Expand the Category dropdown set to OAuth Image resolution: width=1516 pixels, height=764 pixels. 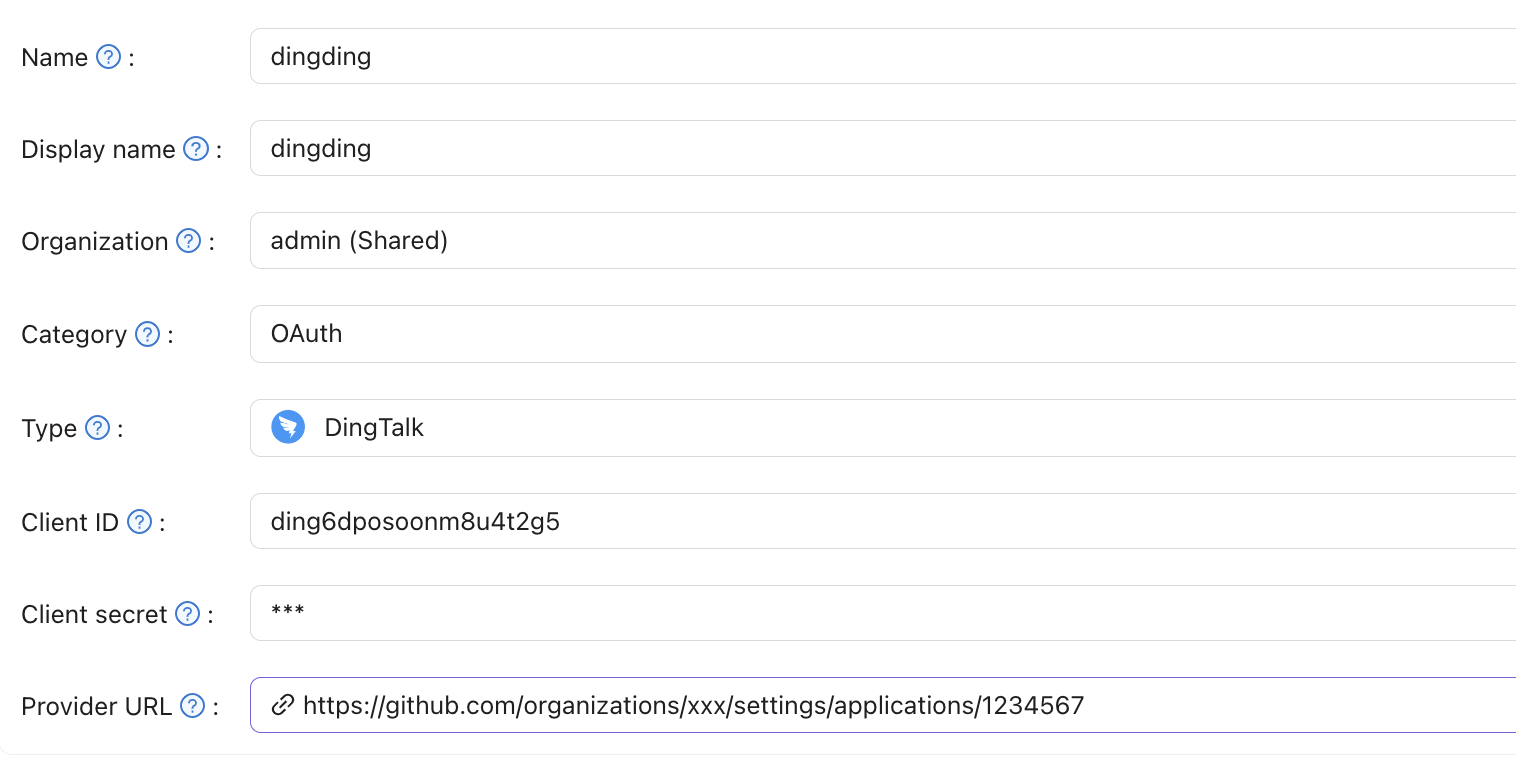tap(880, 334)
